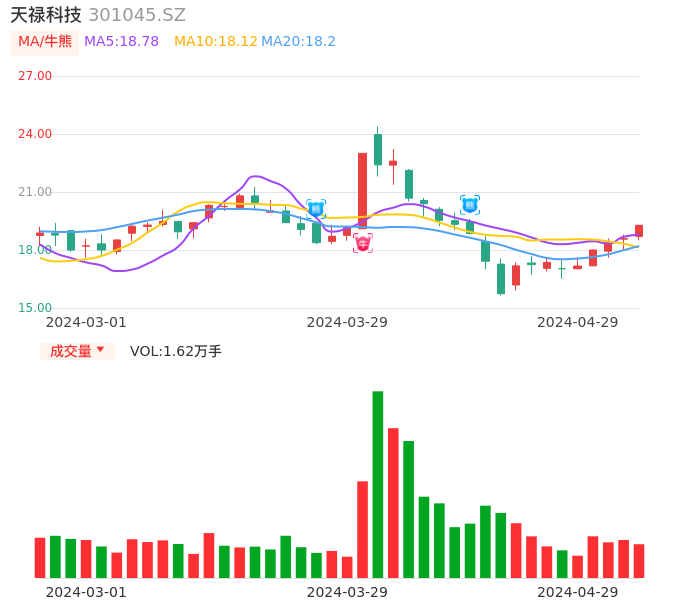This screenshot has height=606, width=686.
Task: Click the MA10:18.12 legend label
Action: [x=216, y=42]
